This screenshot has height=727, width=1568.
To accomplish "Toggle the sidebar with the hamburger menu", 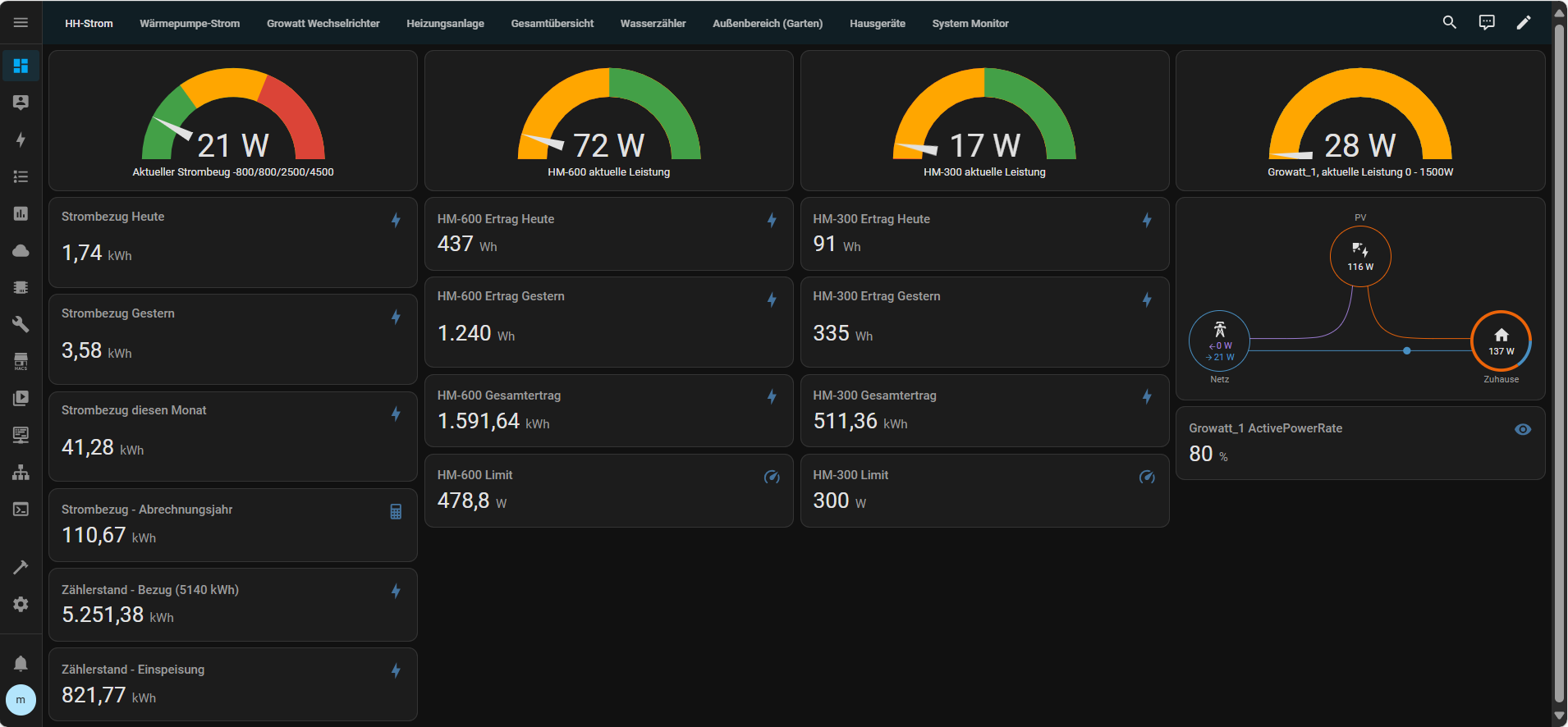I will pyautogui.click(x=21, y=23).
